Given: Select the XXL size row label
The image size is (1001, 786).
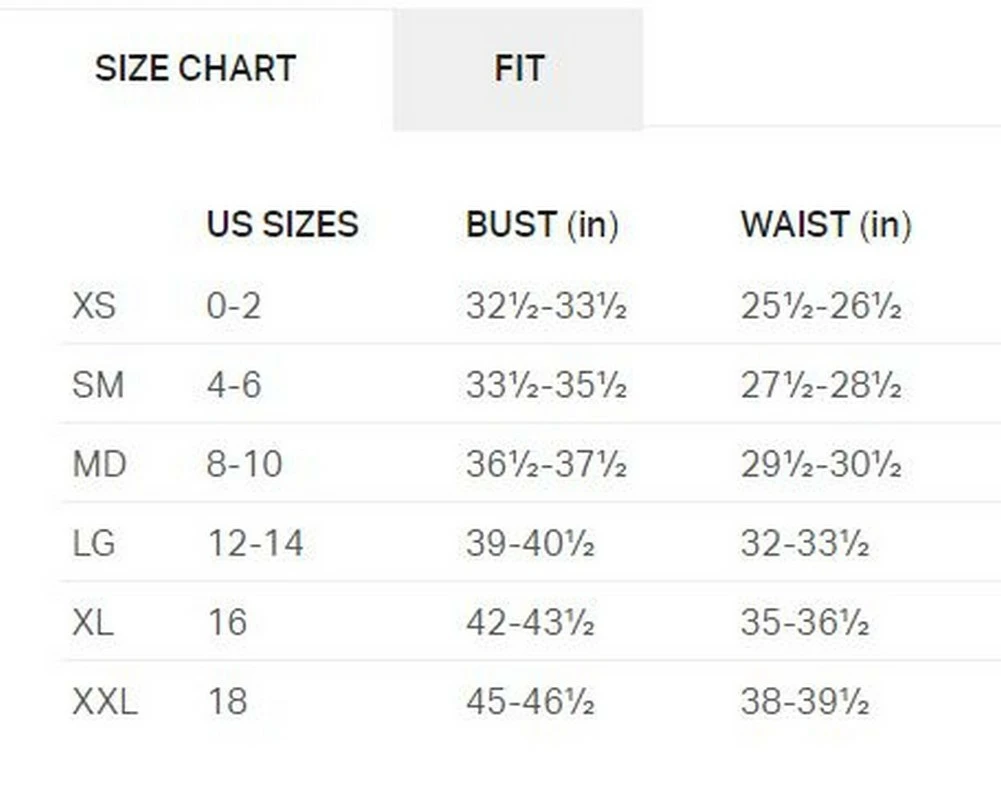Looking at the screenshot, I should click(x=105, y=702).
